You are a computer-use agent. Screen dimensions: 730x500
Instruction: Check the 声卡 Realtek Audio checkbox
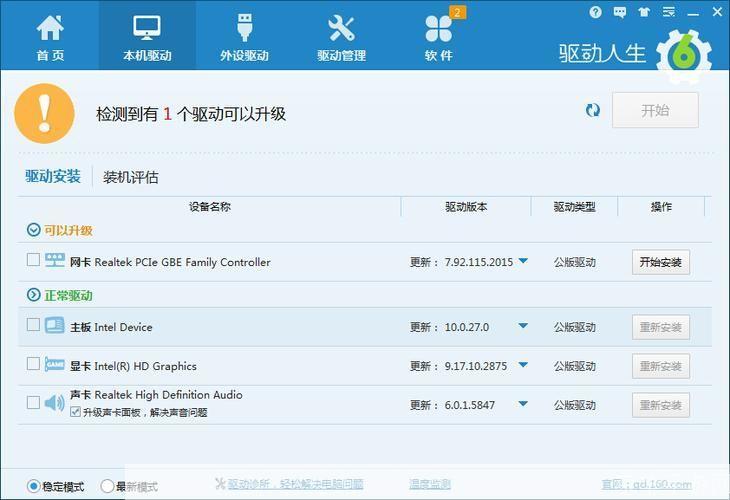[33, 402]
